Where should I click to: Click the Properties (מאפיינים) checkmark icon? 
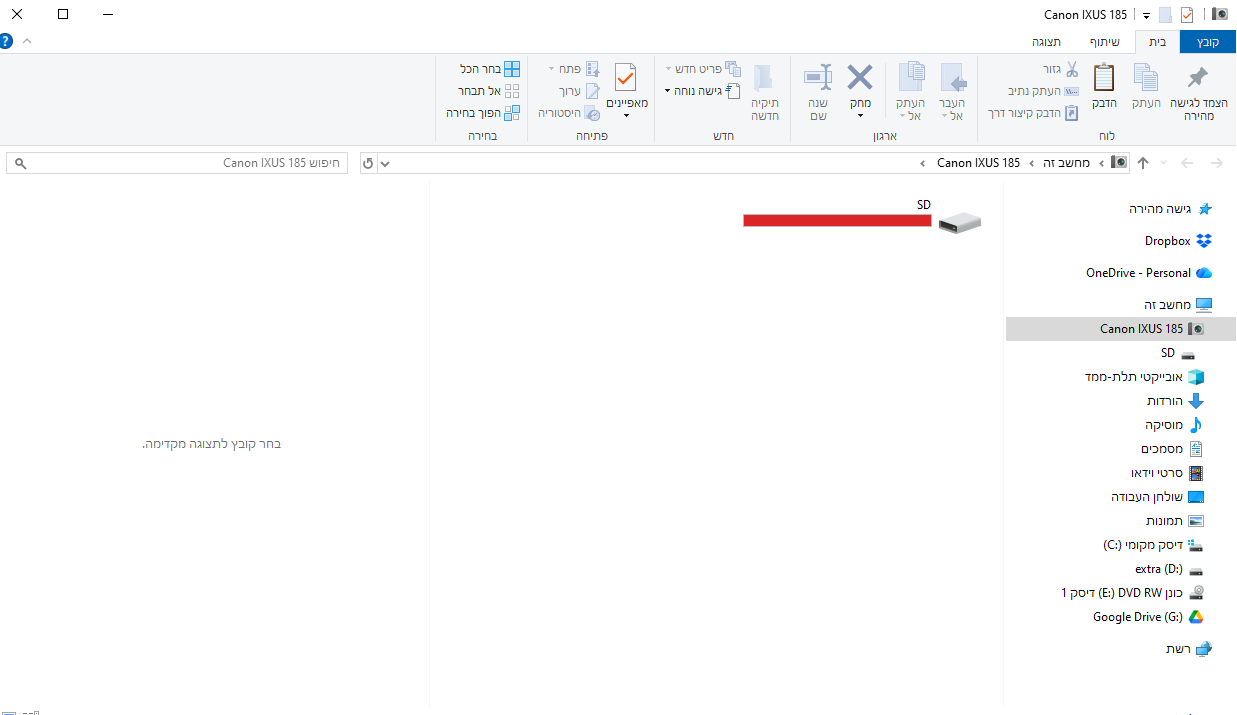pyautogui.click(x=626, y=77)
